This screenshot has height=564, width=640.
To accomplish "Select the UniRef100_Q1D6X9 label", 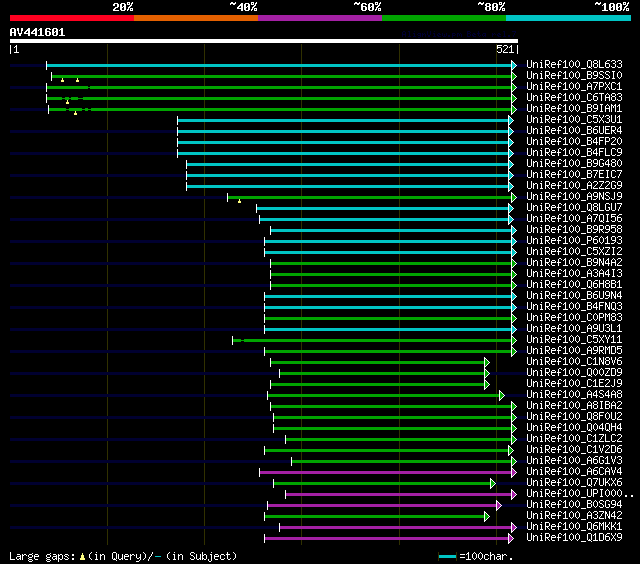I will [574, 538].
